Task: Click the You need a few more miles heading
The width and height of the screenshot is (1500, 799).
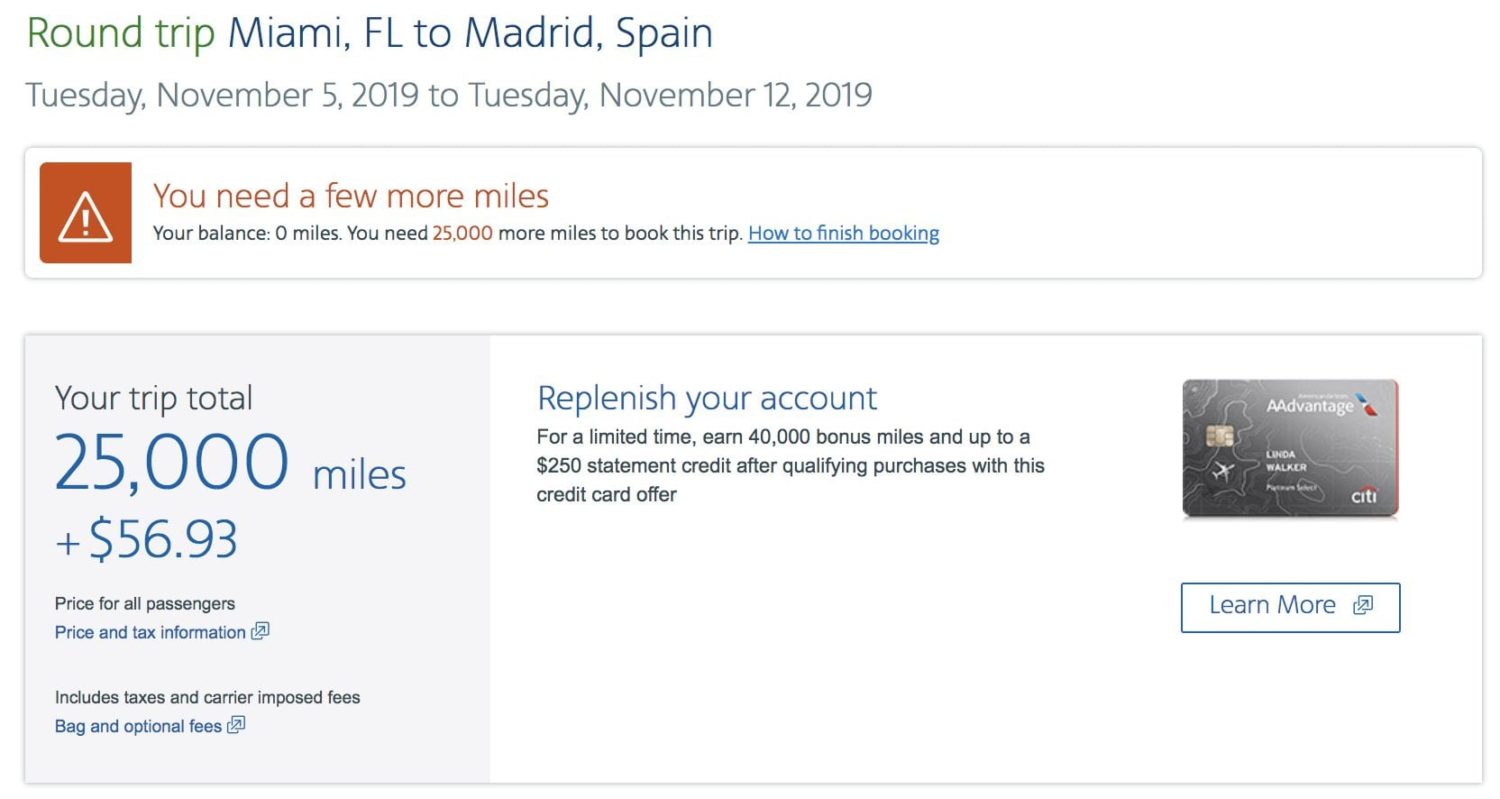Action: click(x=351, y=195)
